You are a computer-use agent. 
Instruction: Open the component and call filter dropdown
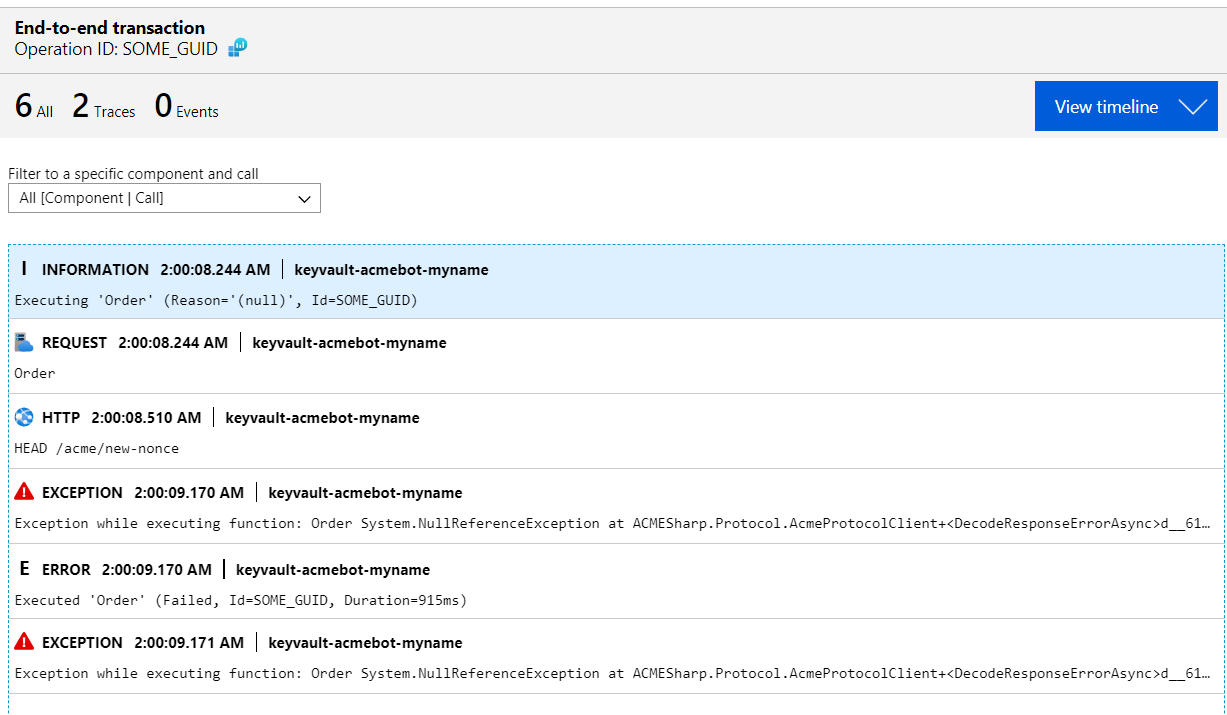tap(164, 197)
